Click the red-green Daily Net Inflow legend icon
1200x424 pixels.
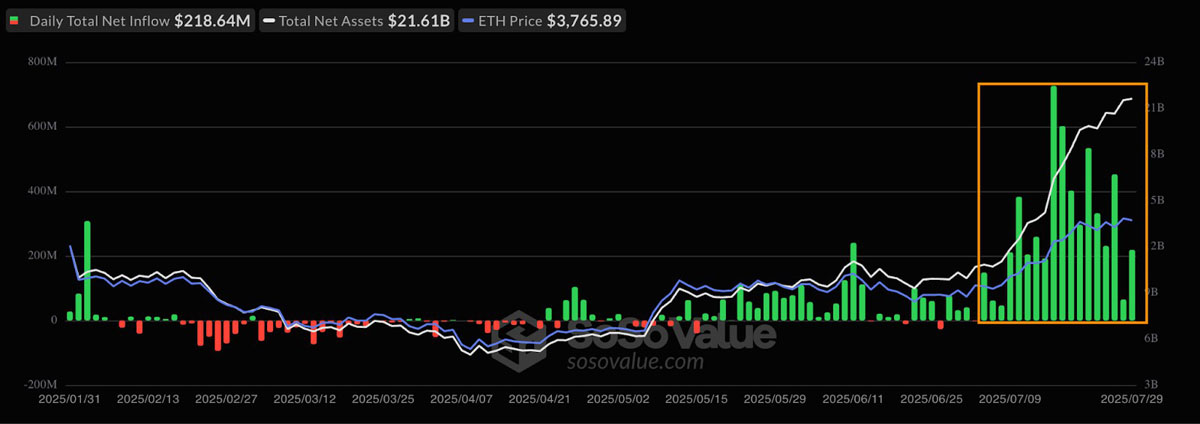[x=15, y=20]
